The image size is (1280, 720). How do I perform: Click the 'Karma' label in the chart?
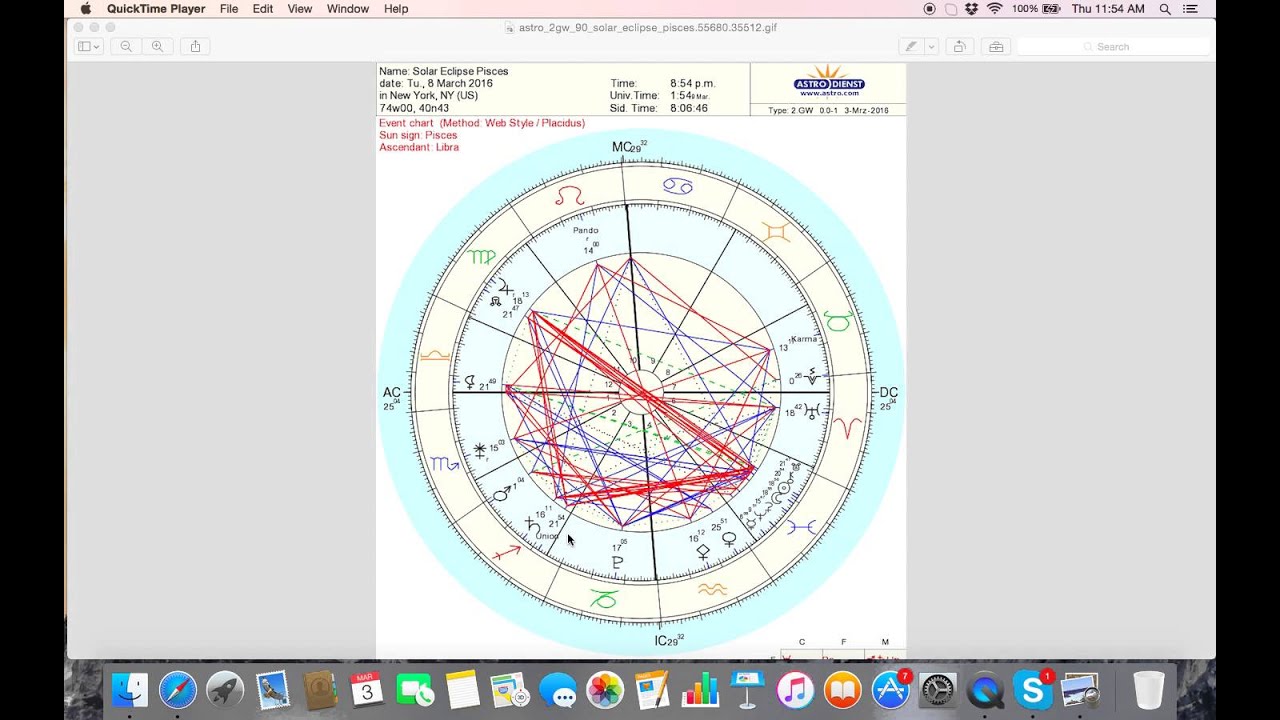(804, 339)
